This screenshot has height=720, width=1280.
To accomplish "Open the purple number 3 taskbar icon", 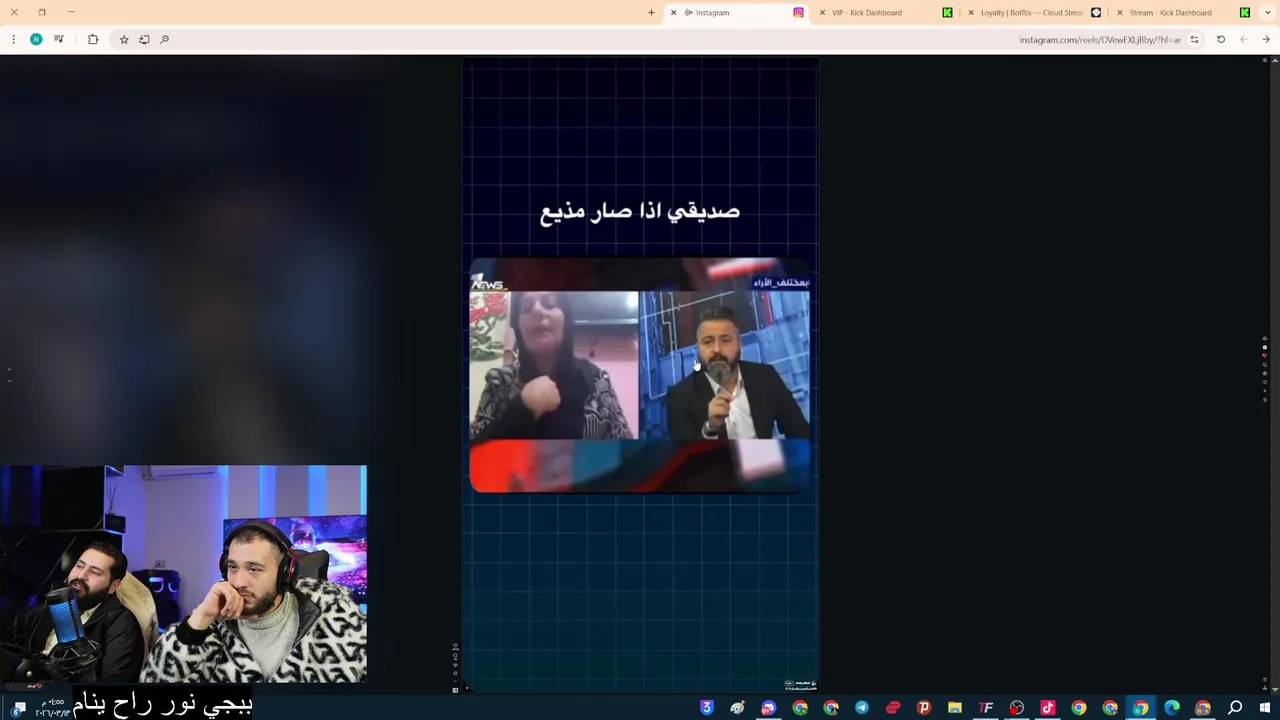I will [x=707, y=708].
